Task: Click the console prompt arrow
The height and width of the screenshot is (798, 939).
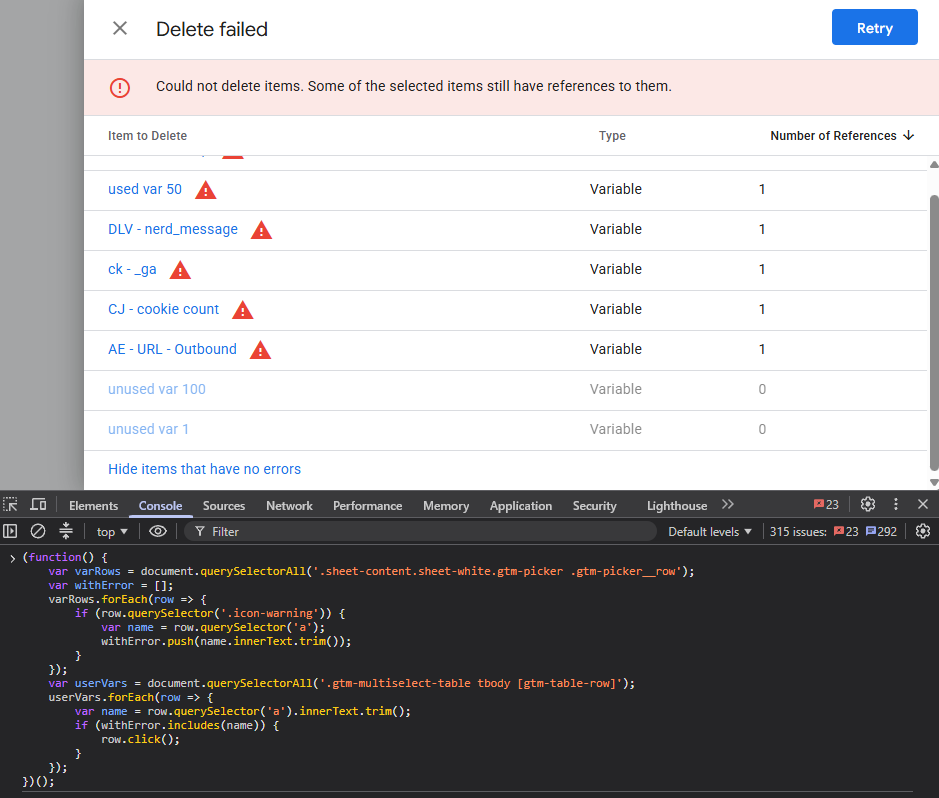Action: tap(12, 558)
